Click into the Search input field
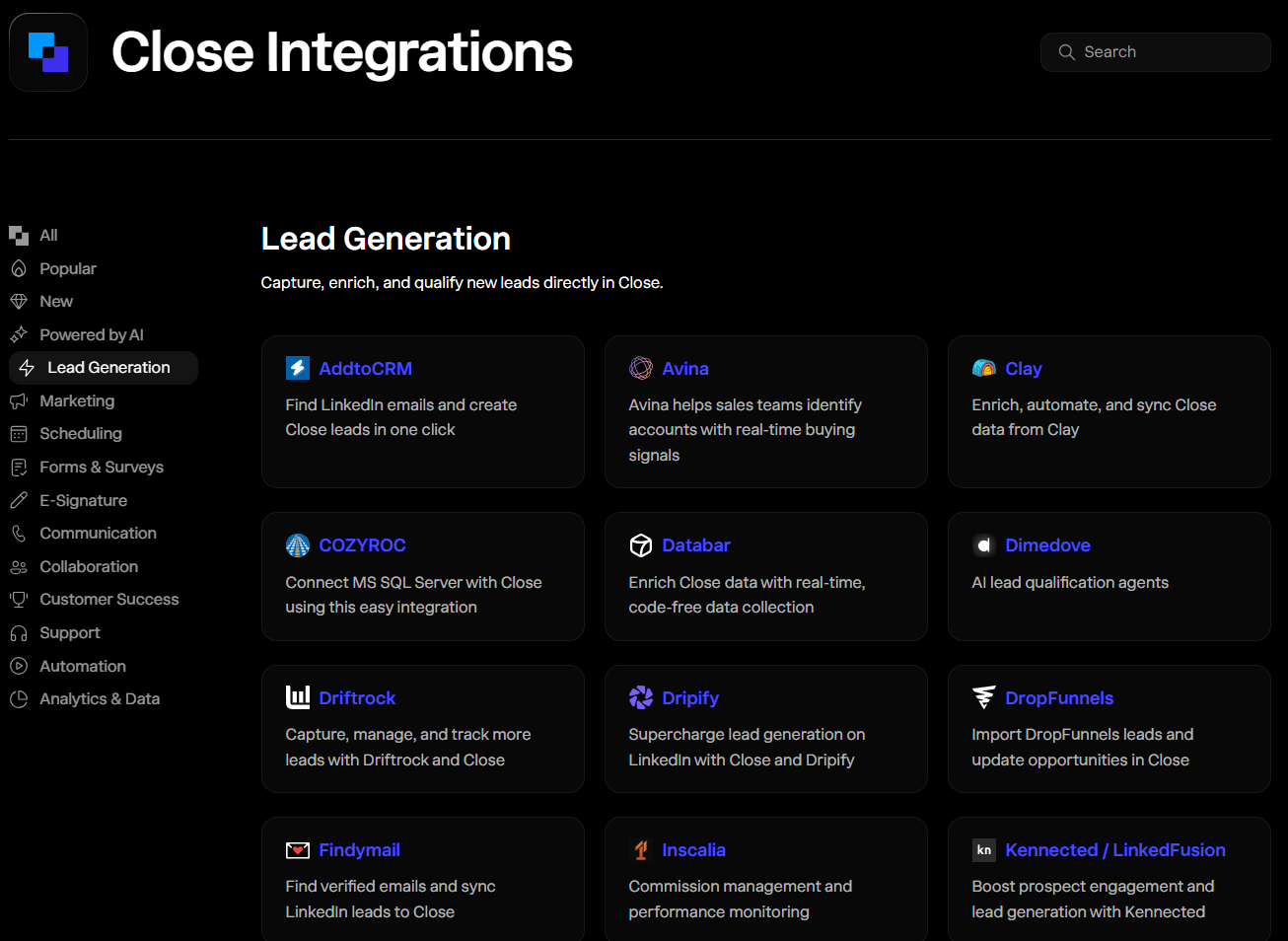Image resolution: width=1288 pixels, height=941 pixels. pyautogui.click(x=1156, y=52)
